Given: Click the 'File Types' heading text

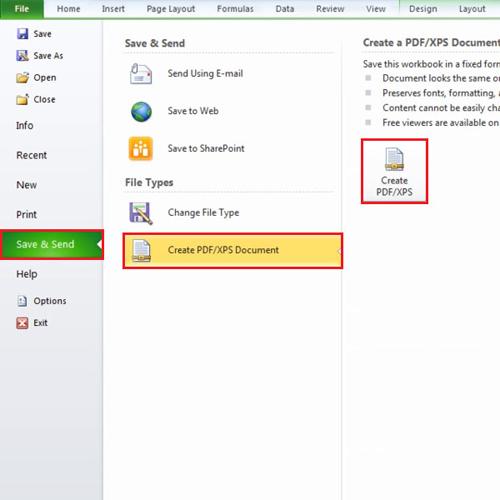Looking at the screenshot, I should click(x=149, y=183).
